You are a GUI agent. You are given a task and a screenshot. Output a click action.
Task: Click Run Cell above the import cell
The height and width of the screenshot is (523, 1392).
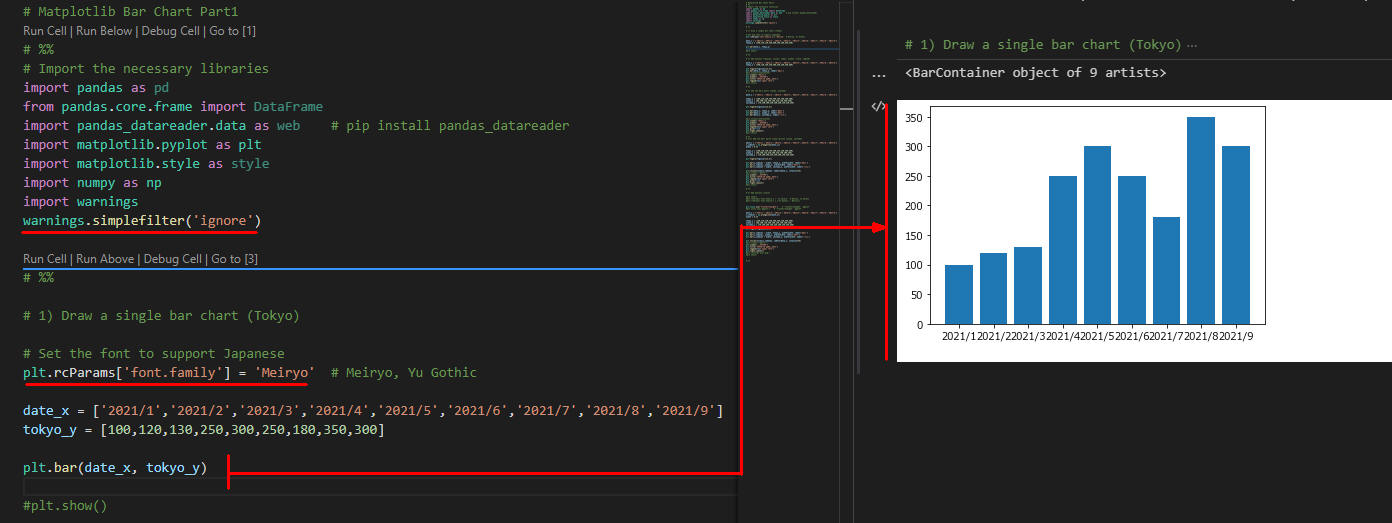pyautogui.click(x=46, y=31)
